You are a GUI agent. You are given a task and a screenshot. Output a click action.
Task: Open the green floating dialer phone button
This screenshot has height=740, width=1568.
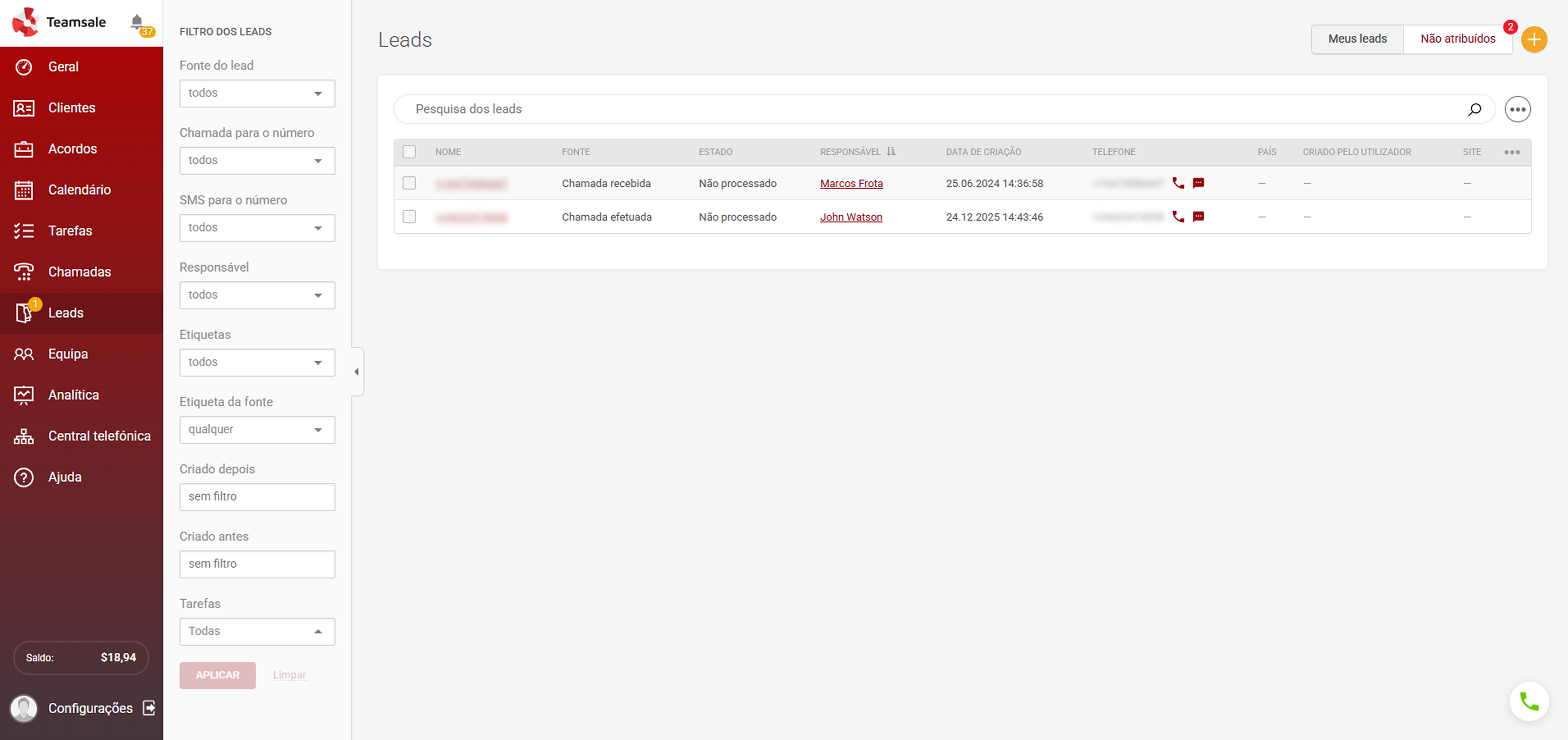coord(1529,701)
